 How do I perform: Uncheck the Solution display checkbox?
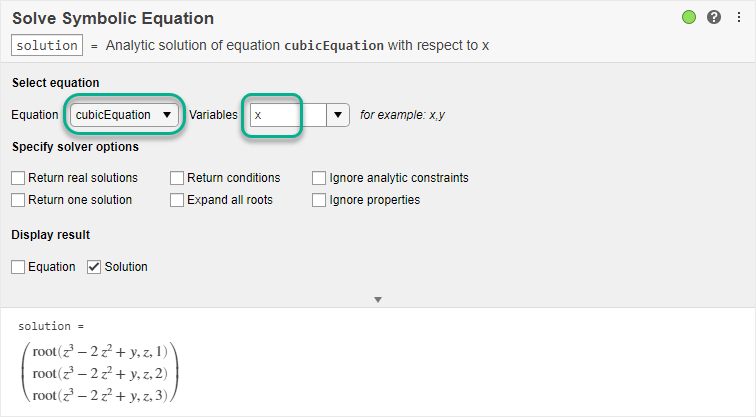pos(94,267)
